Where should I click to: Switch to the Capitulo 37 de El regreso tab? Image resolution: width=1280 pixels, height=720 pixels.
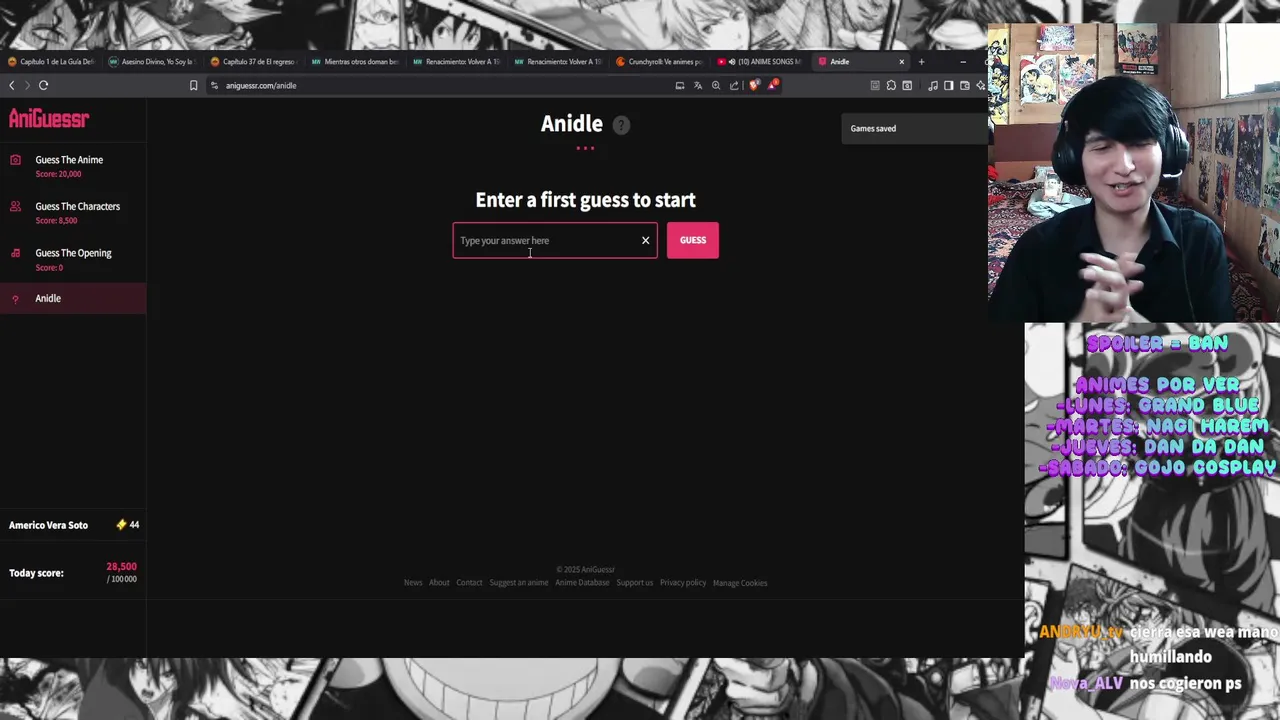point(253,61)
